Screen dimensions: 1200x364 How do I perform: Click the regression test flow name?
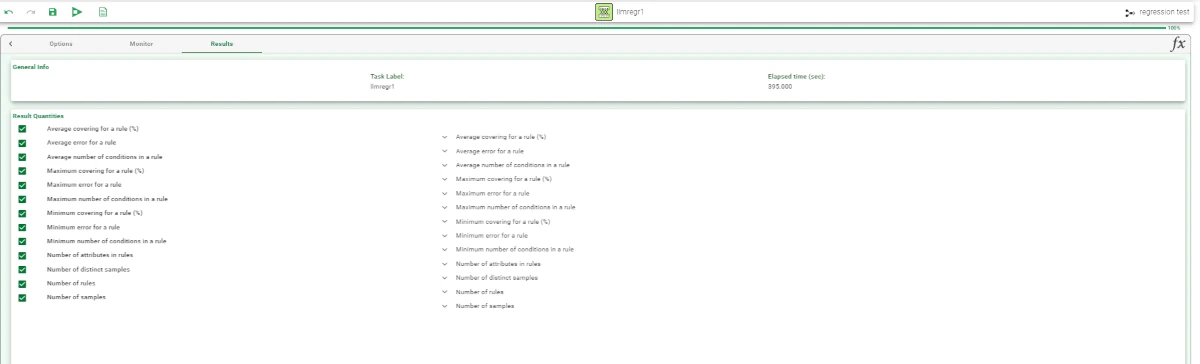tap(1165, 12)
